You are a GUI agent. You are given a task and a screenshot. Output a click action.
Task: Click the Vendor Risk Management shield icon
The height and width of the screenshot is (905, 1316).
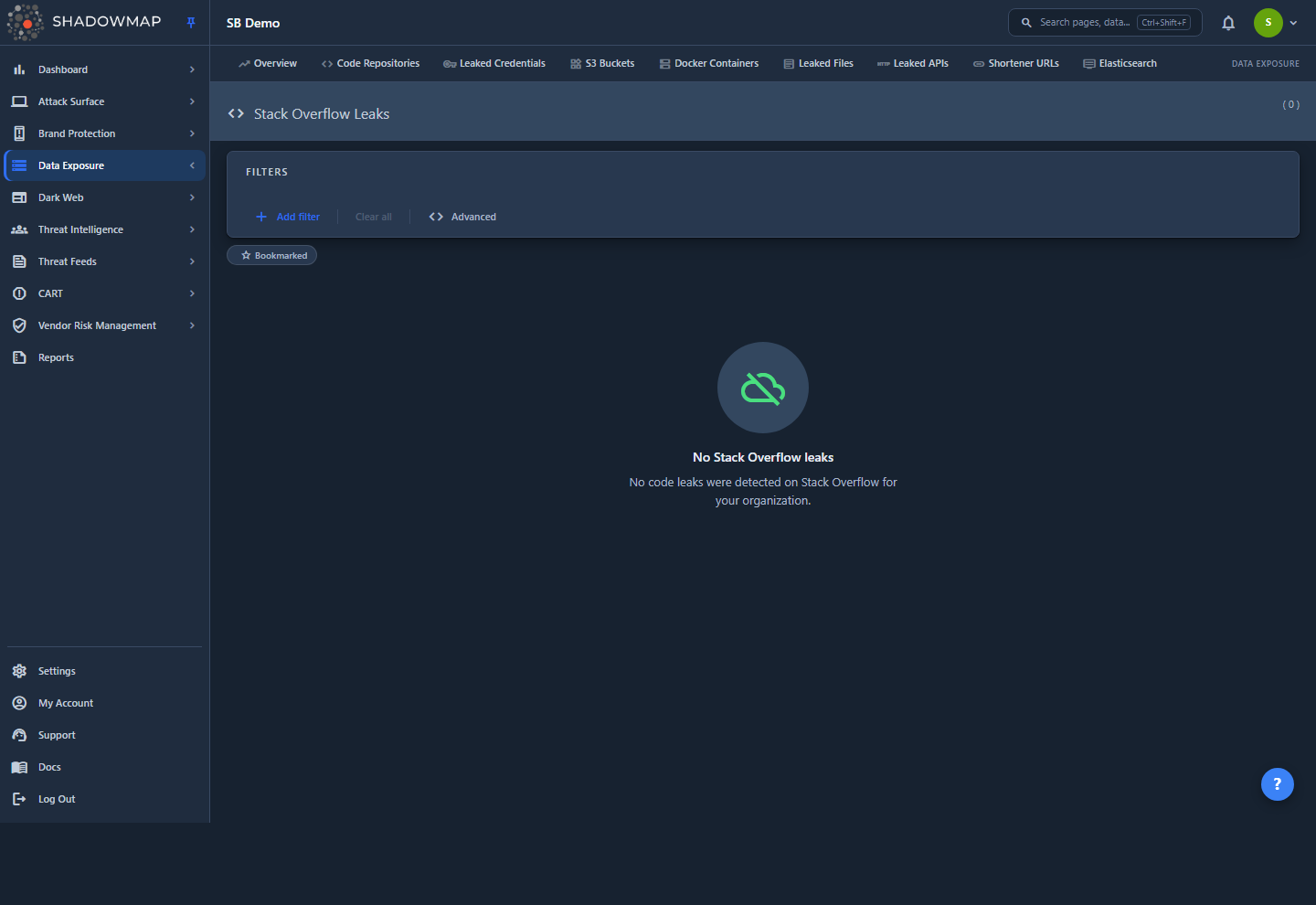point(19,325)
